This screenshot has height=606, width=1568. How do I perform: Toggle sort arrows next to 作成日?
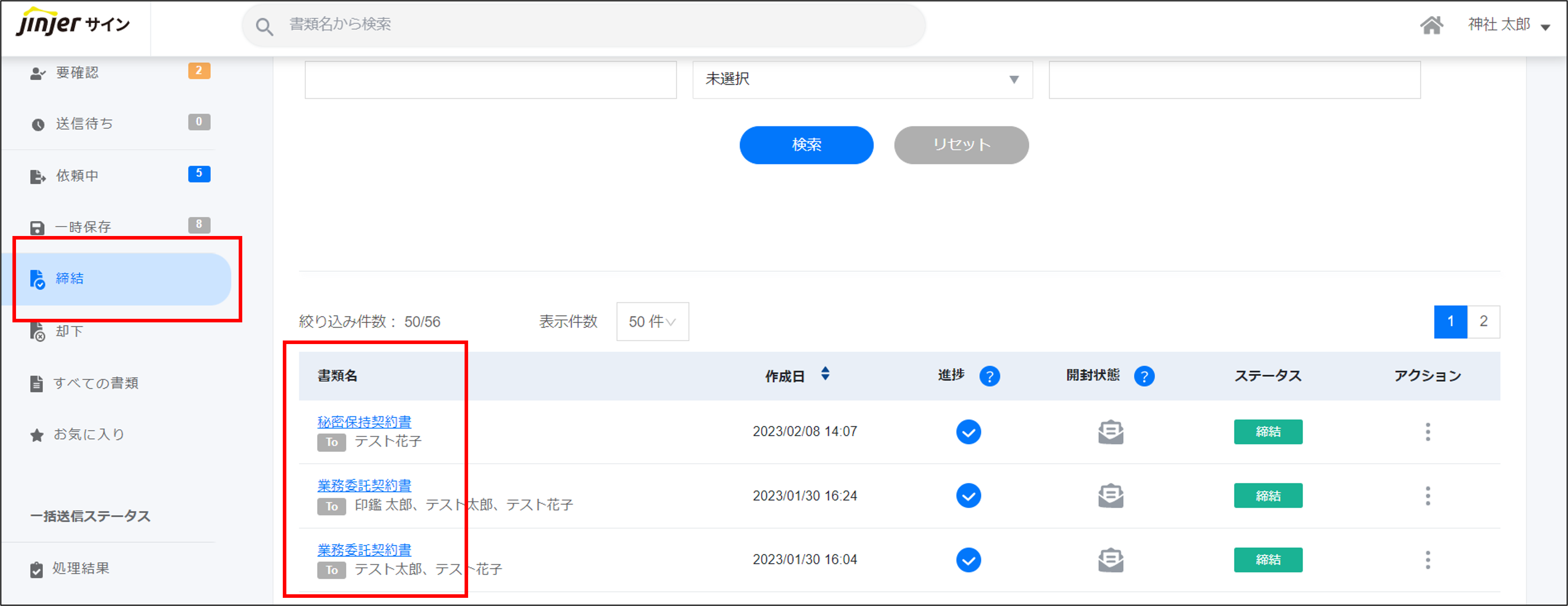(x=825, y=374)
